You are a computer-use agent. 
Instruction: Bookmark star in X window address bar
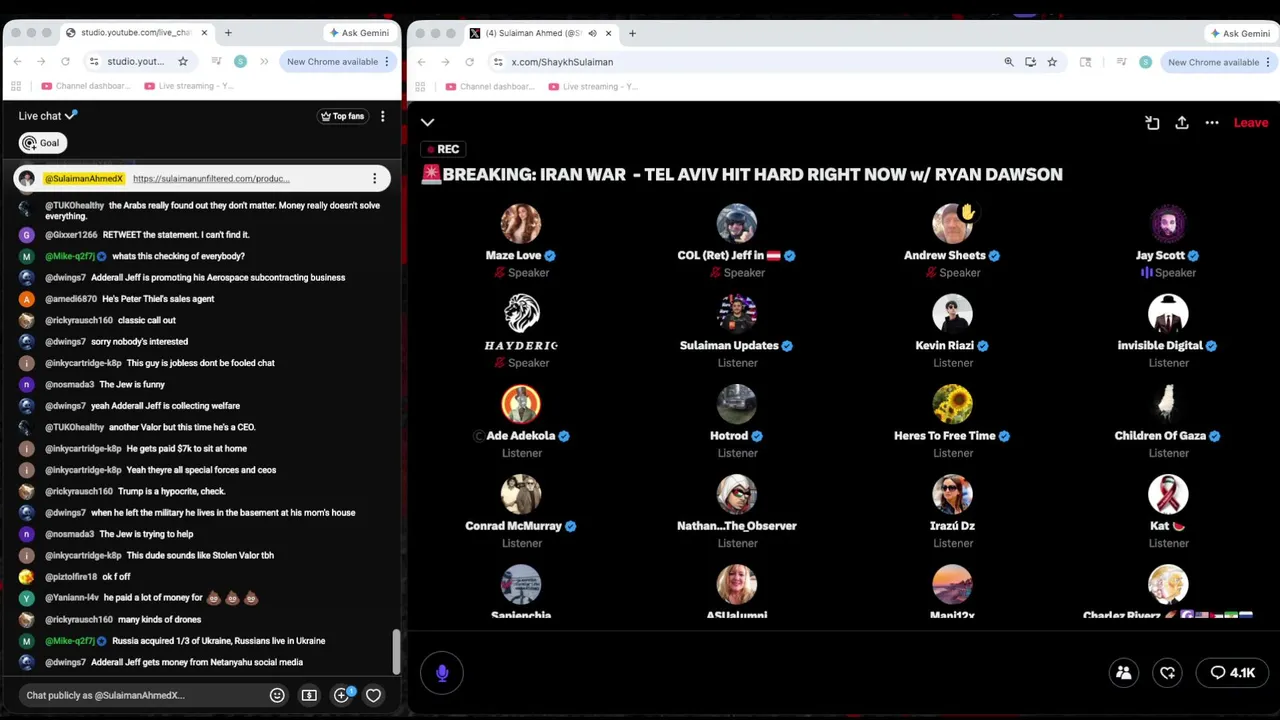(1052, 62)
